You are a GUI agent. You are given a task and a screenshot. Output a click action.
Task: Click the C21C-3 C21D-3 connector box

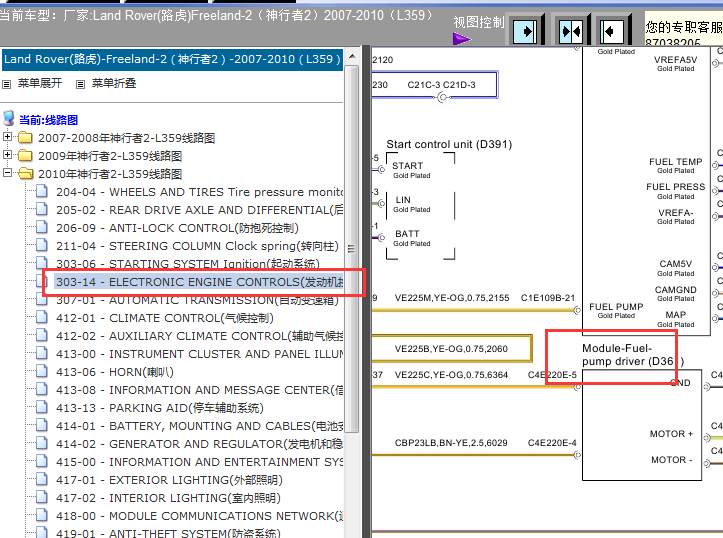click(x=434, y=85)
